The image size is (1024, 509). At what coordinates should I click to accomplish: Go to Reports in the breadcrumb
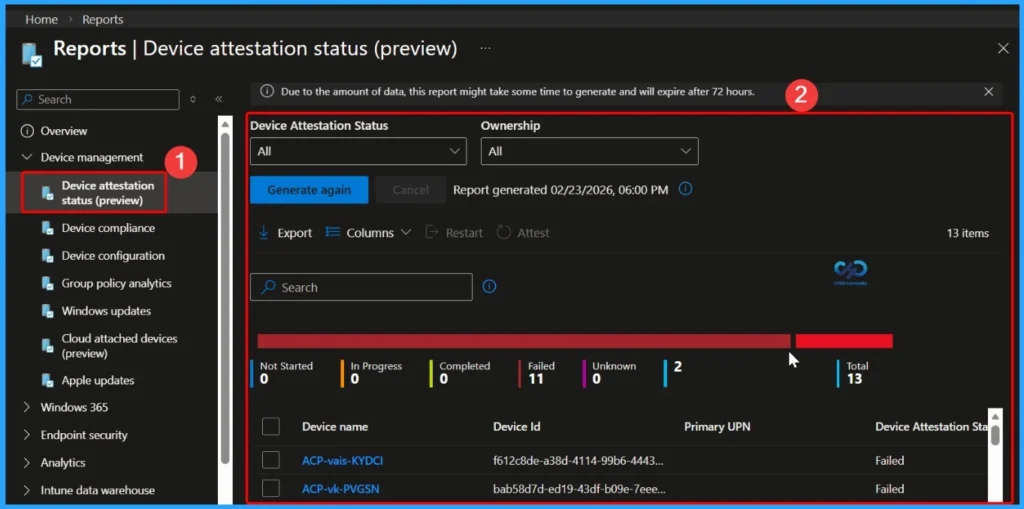click(x=103, y=20)
